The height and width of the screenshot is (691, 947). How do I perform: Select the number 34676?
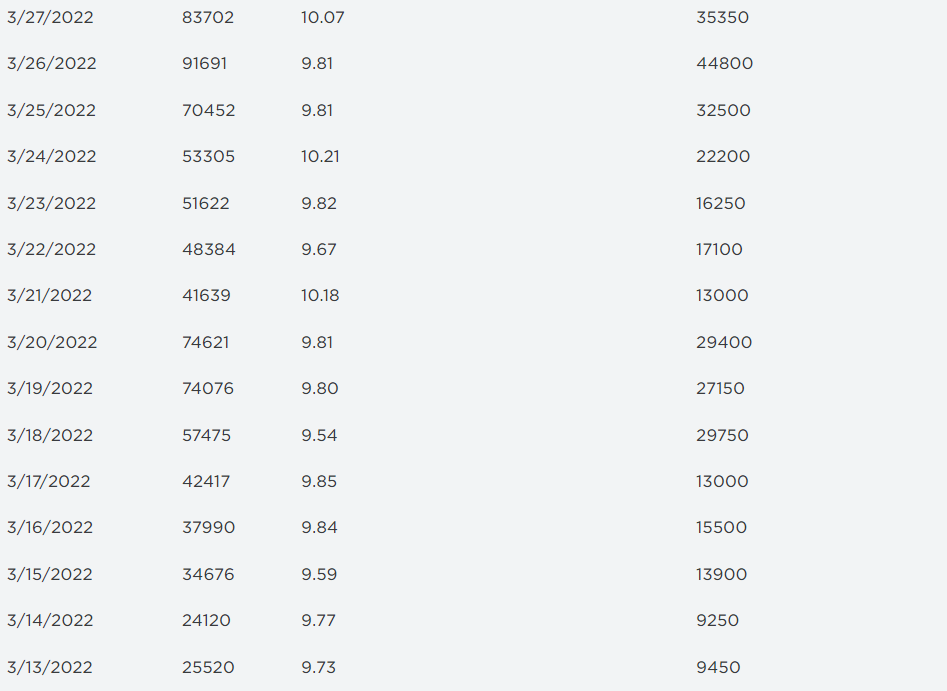(x=208, y=574)
